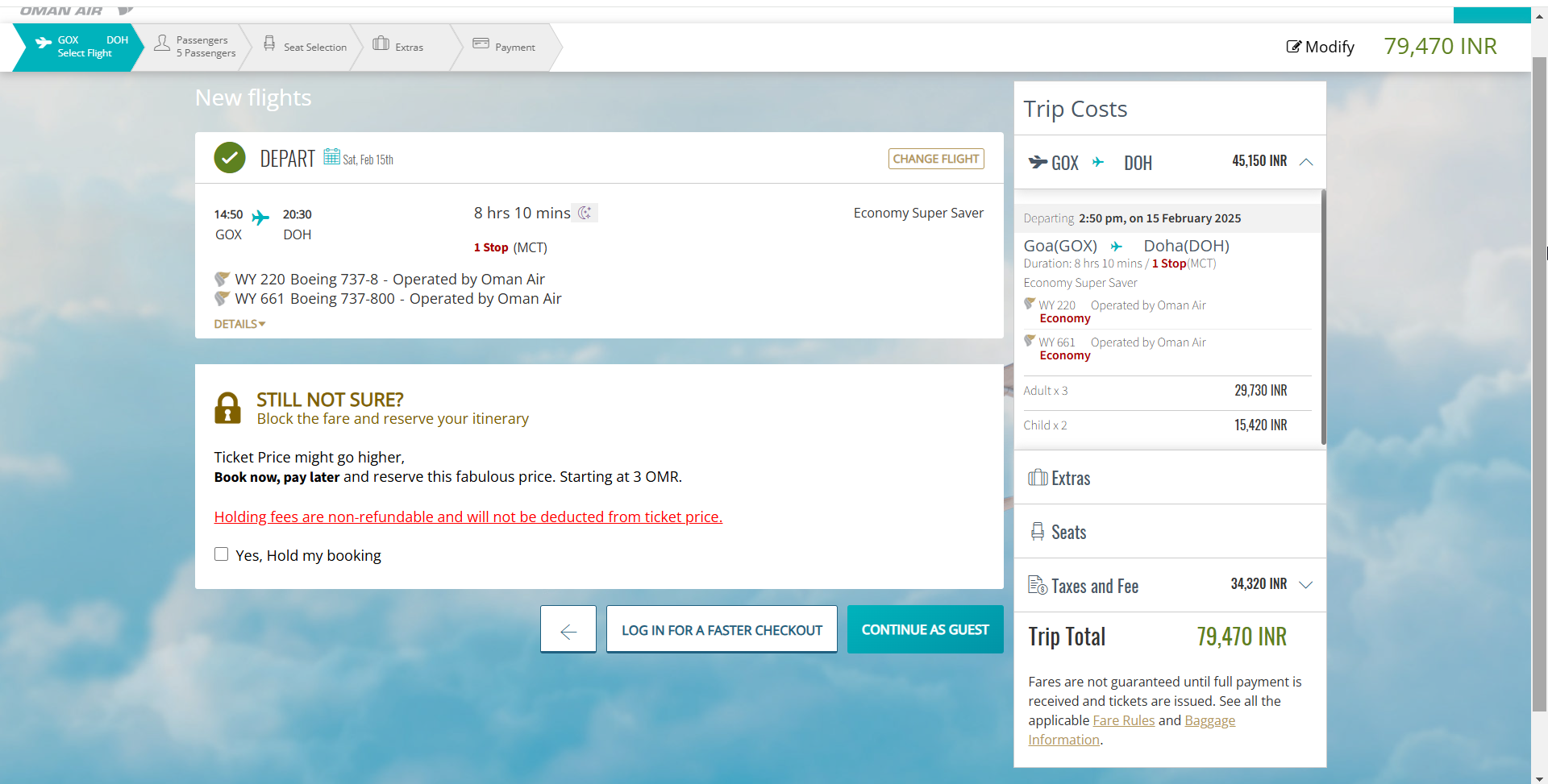
Task: Click LOG IN FOR A FASTER CHECKOUT
Action: pyautogui.click(x=722, y=629)
